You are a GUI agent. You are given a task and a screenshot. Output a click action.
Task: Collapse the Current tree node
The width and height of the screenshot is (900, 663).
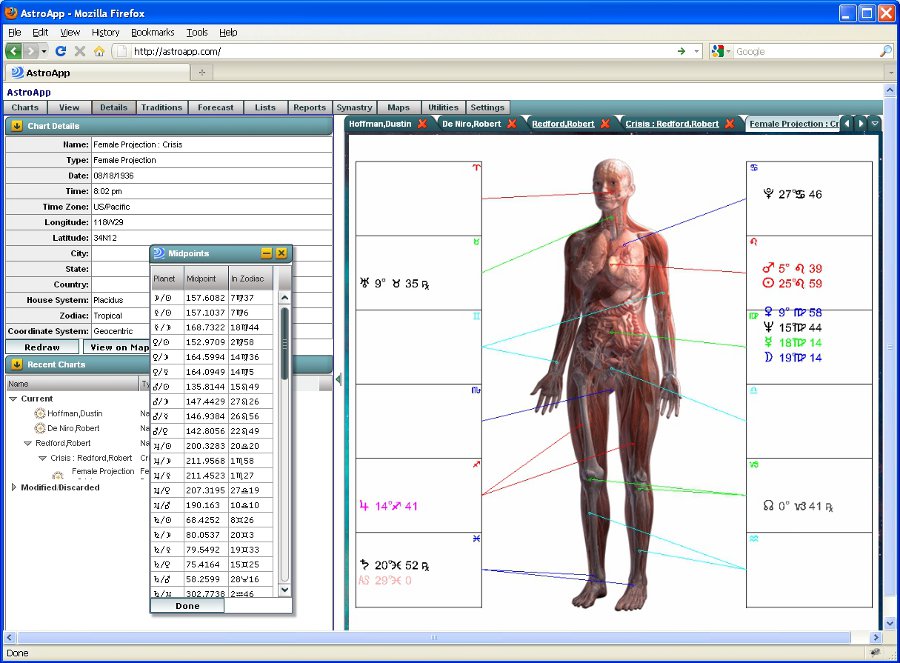click(13, 398)
